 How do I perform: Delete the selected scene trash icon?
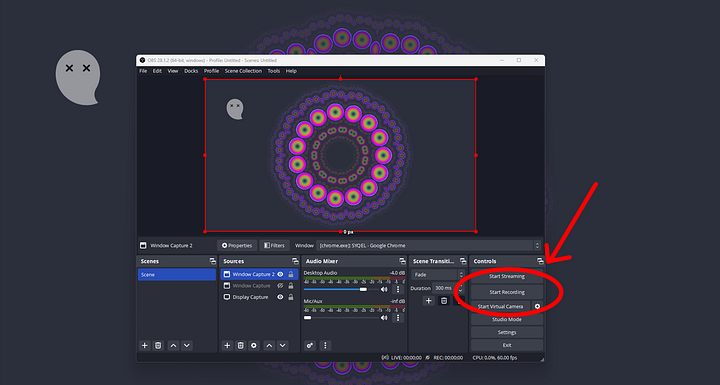158,345
